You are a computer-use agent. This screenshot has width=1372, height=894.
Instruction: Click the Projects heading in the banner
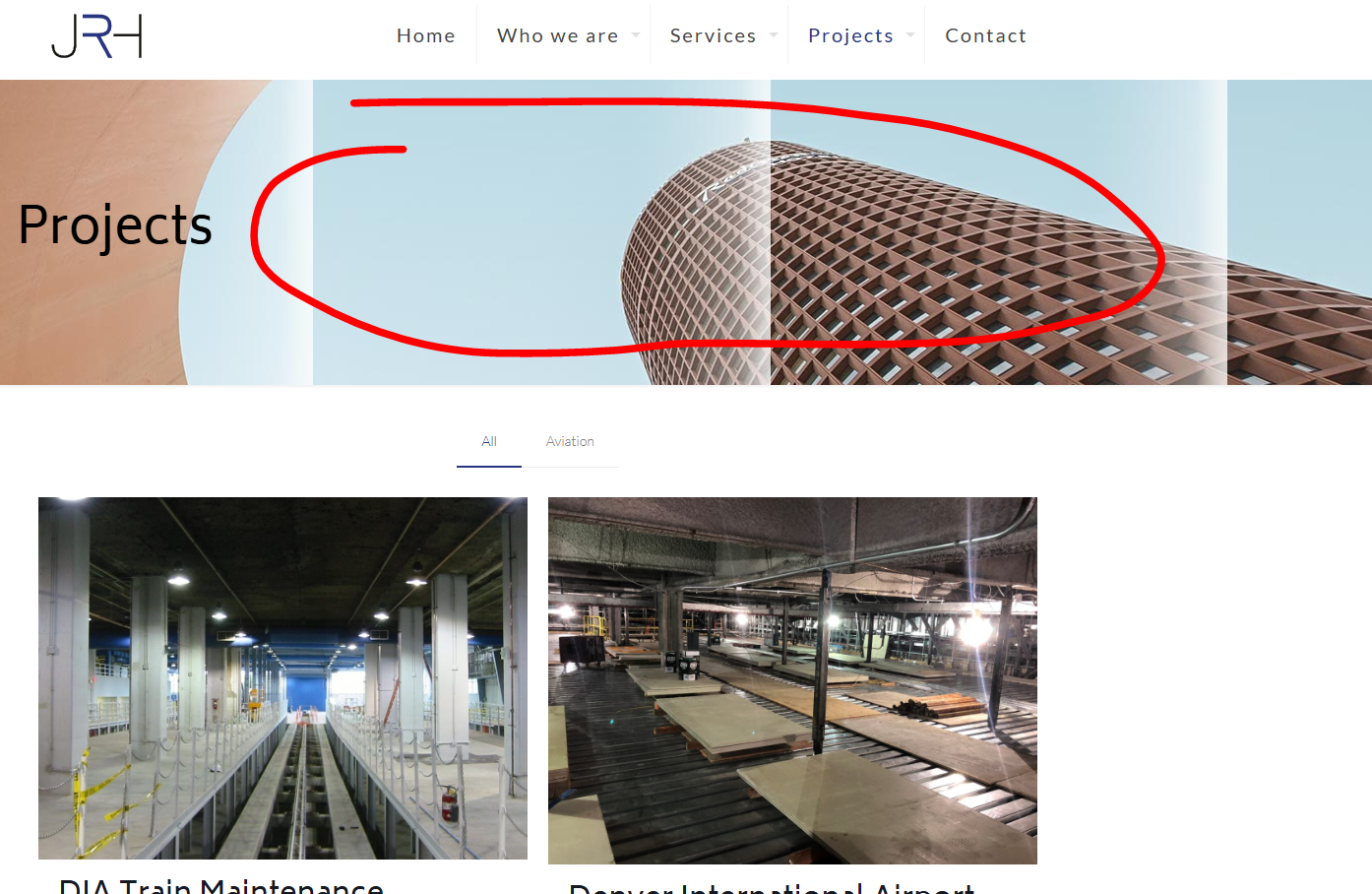click(x=115, y=225)
